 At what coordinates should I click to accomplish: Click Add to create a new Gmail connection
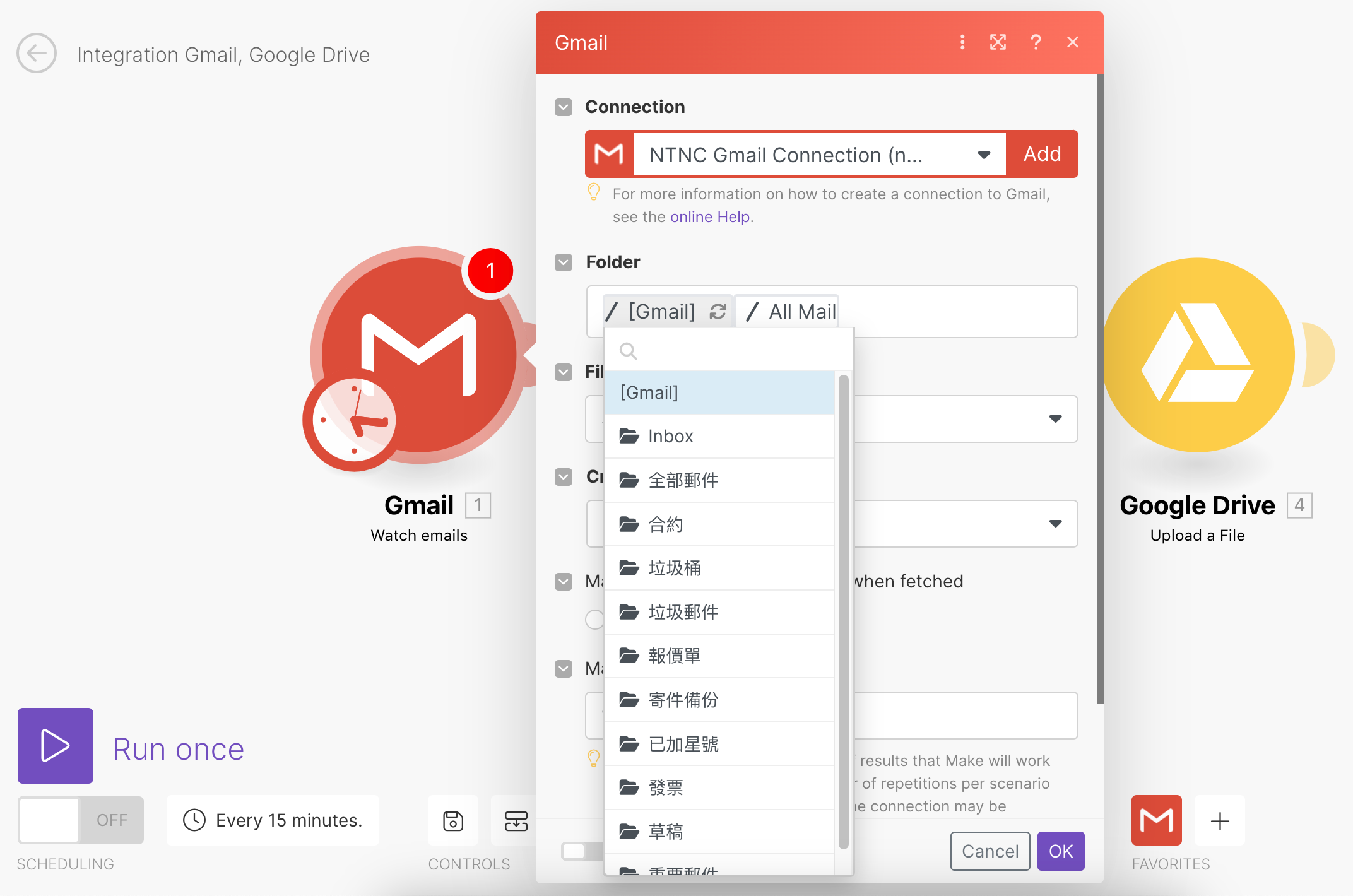[x=1042, y=153]
